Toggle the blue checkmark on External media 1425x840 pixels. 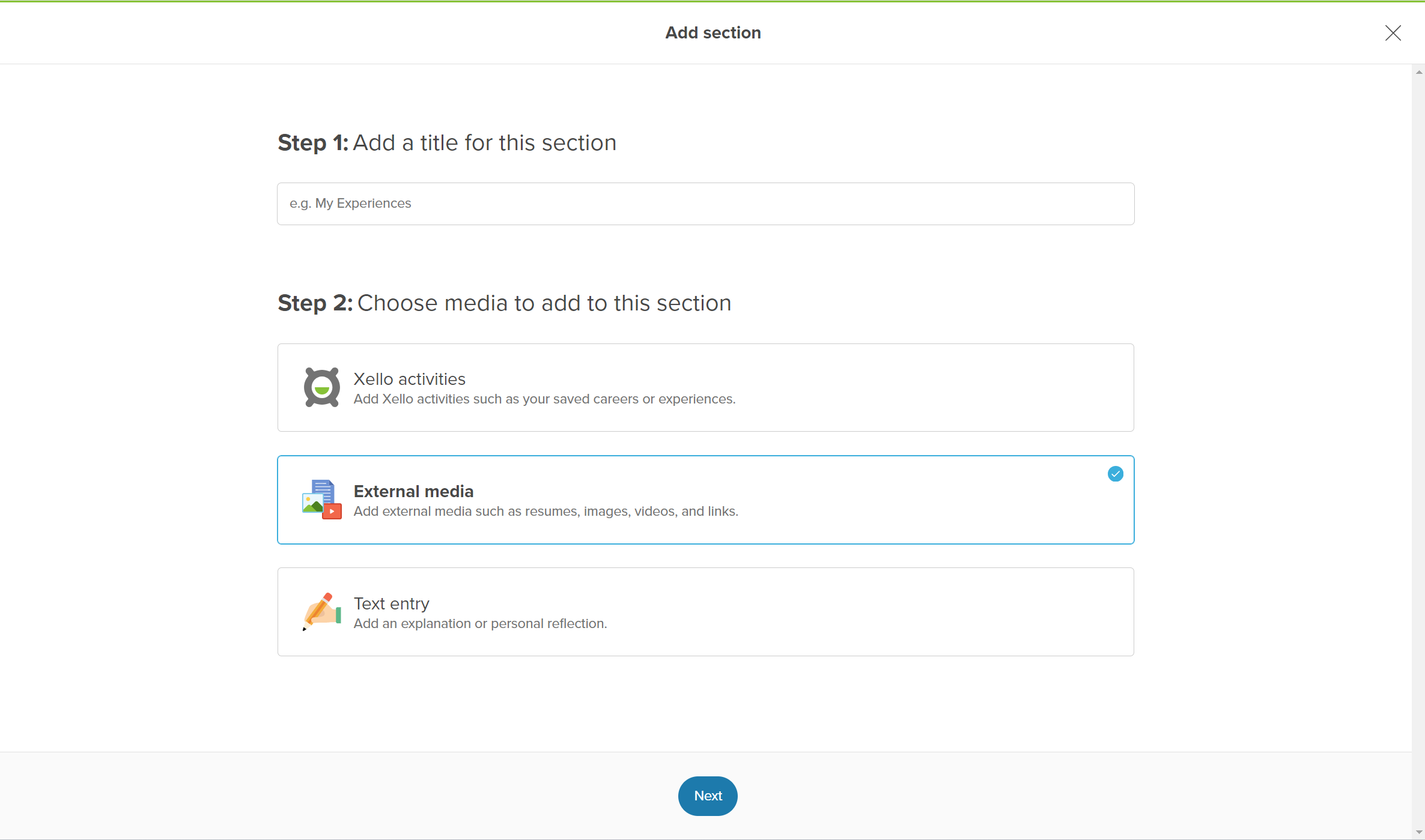[1115, 474]
